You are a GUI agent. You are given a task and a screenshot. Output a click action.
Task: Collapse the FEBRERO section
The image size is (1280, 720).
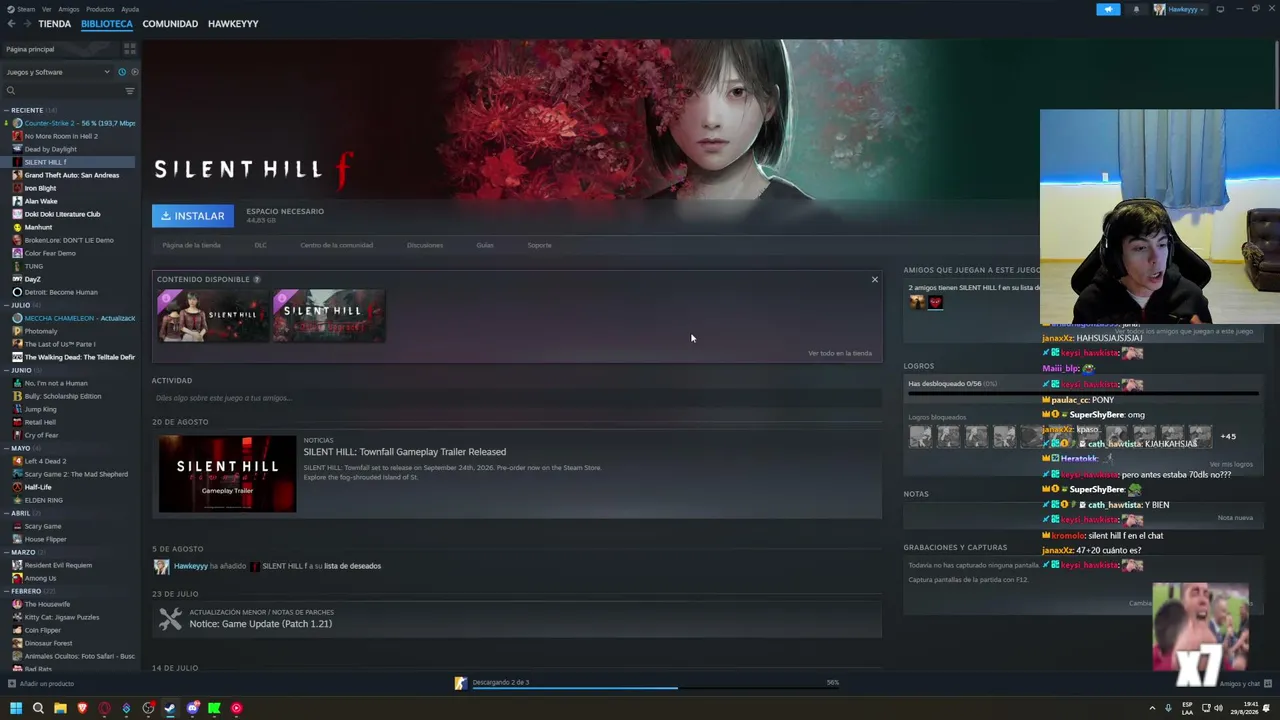(x=6, y=591)
